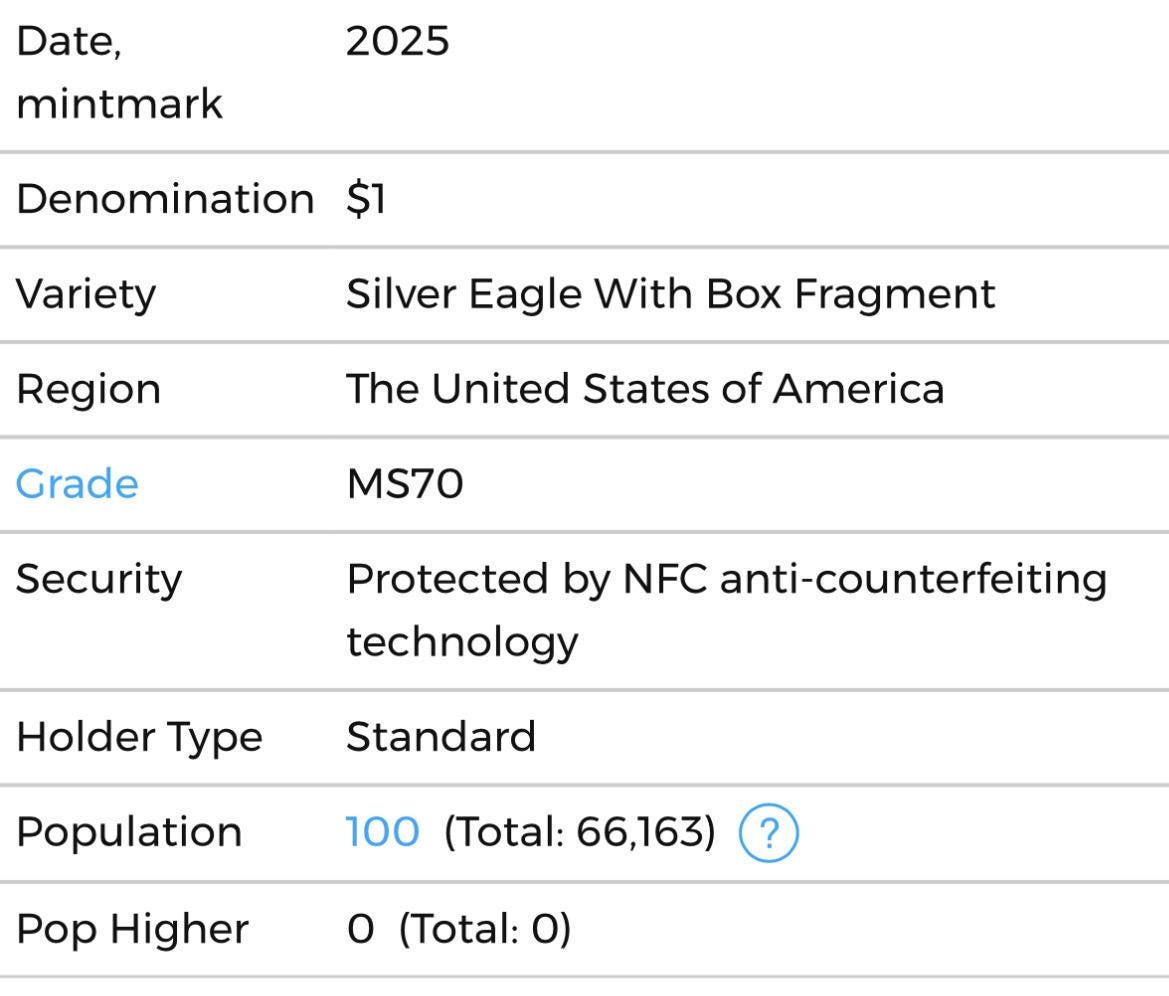This screenshot has height=996, width=1169.
Task: Select The United States of America region text
Action: (x=645, y=389)
